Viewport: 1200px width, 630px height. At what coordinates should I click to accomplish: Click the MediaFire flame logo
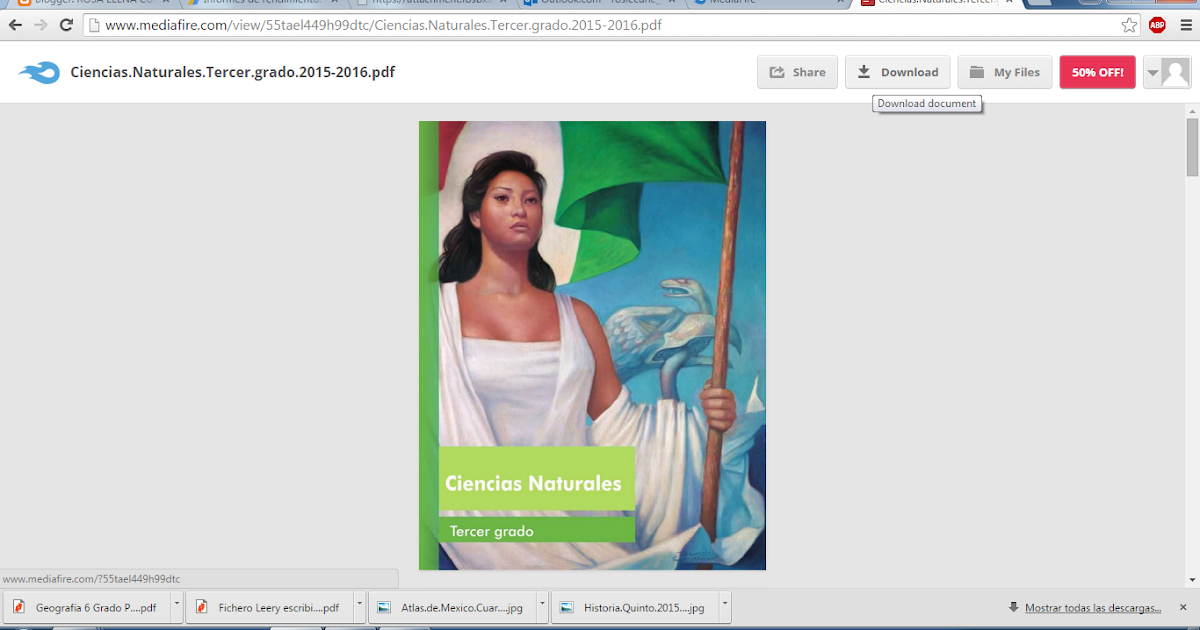(x=39, y=72)
